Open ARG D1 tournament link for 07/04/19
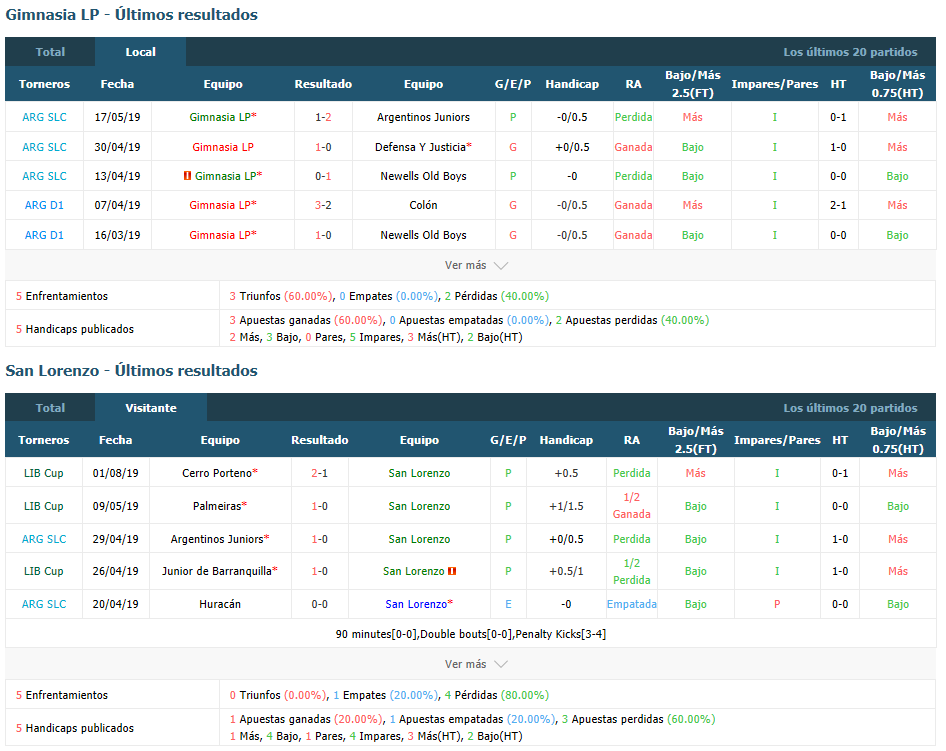 pos(44,205)
